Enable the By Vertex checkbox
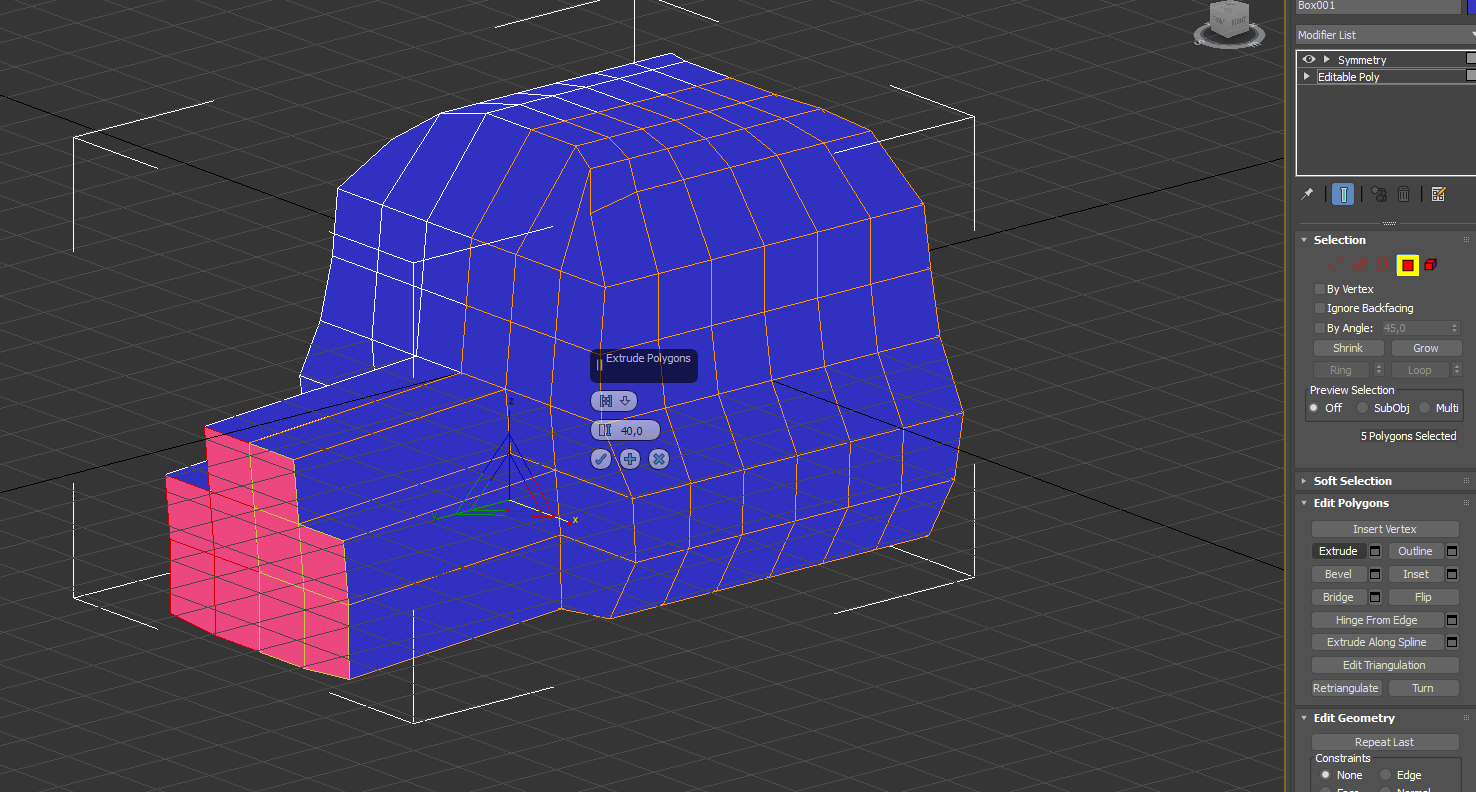Screen dimensions: 1476x792 point(1319,289)
